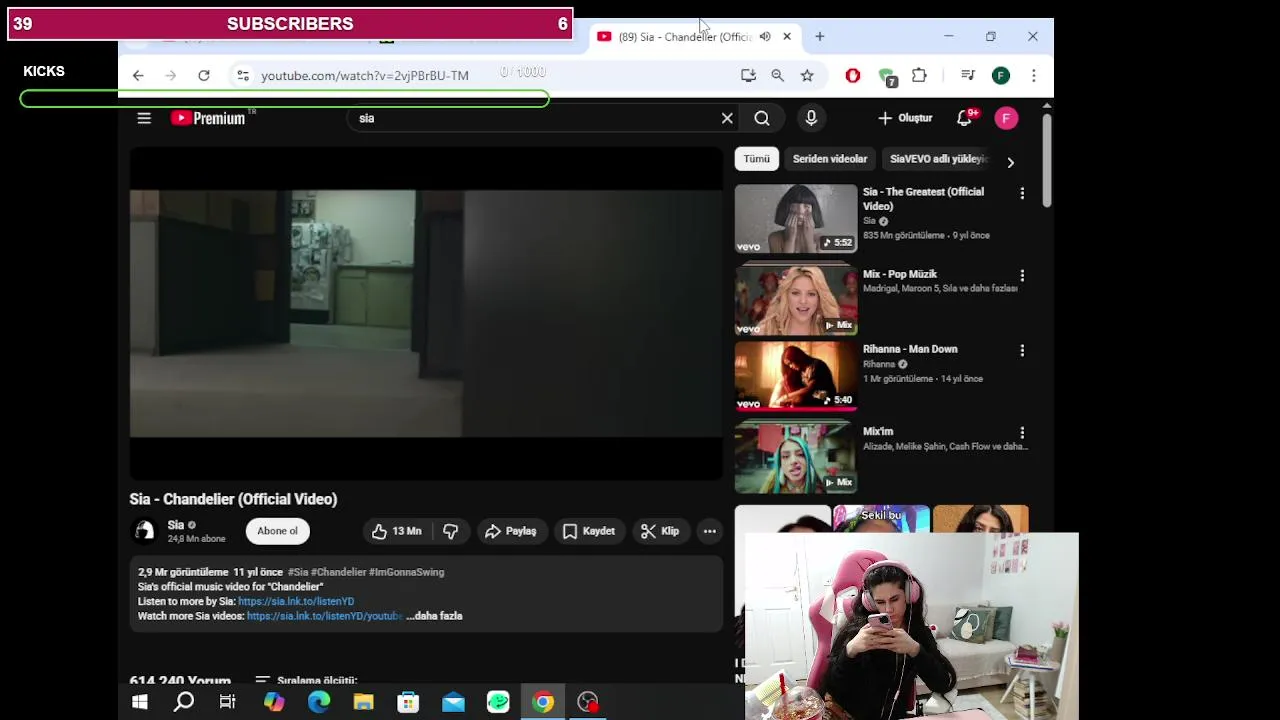
Task: Like the video showing 13 Mn
Action: (x=397, y=531)
